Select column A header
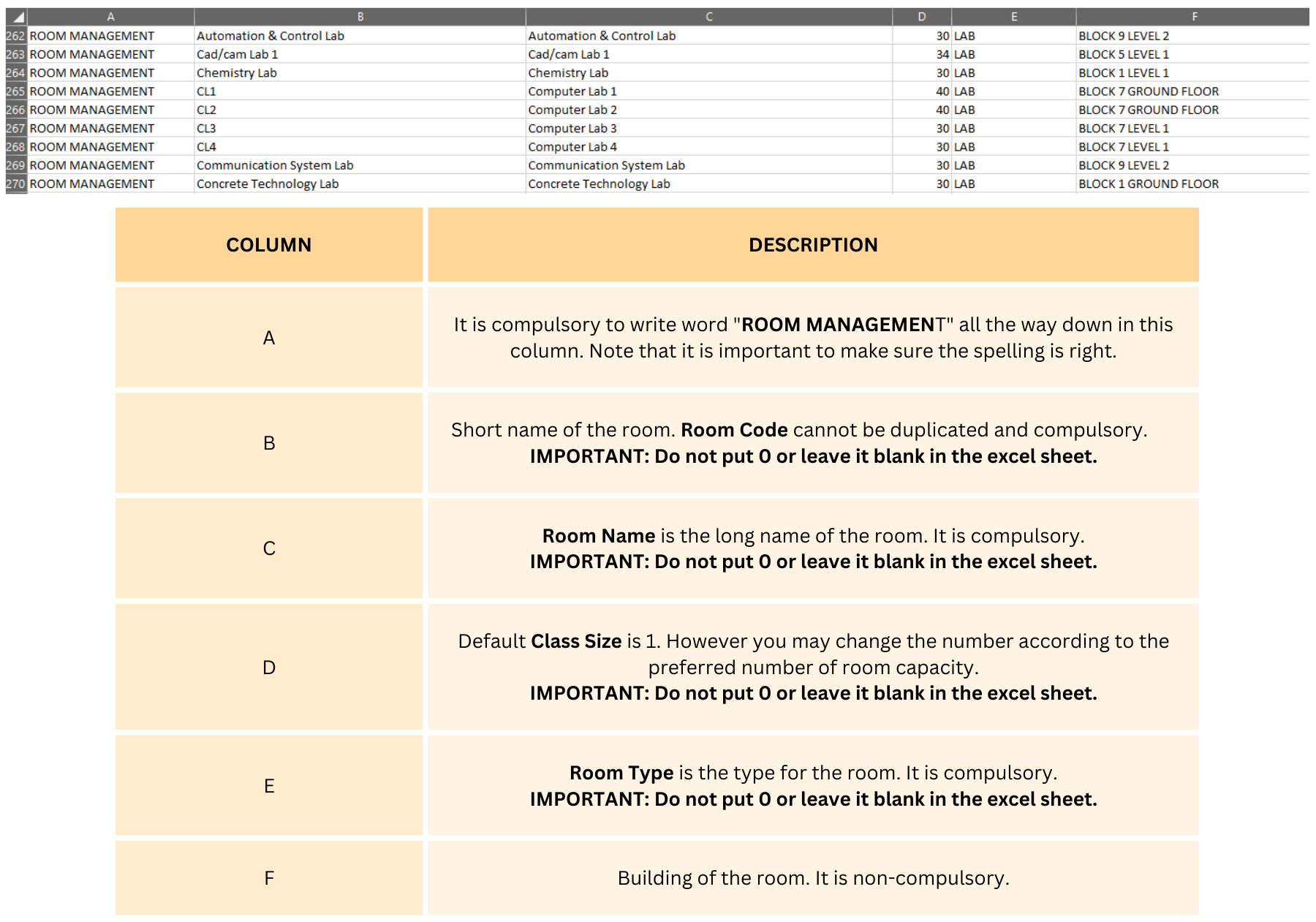 pyautogui.click(x=110, y=17)
